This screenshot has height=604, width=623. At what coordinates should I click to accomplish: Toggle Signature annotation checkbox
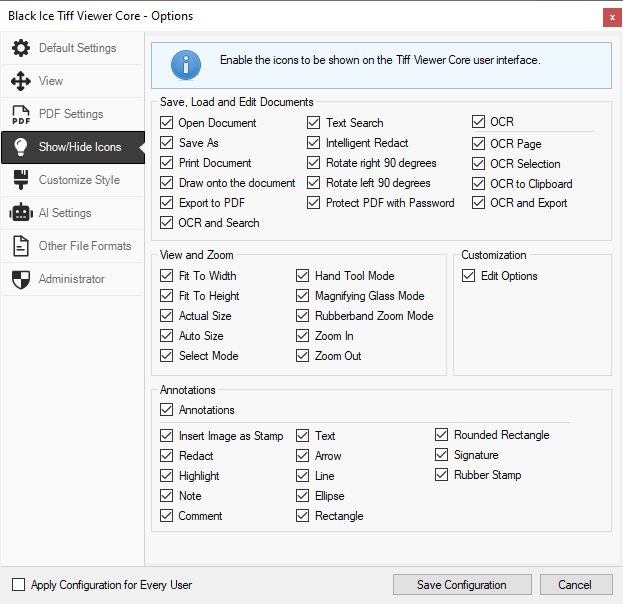pyautogui.click(x=441, y=454)
